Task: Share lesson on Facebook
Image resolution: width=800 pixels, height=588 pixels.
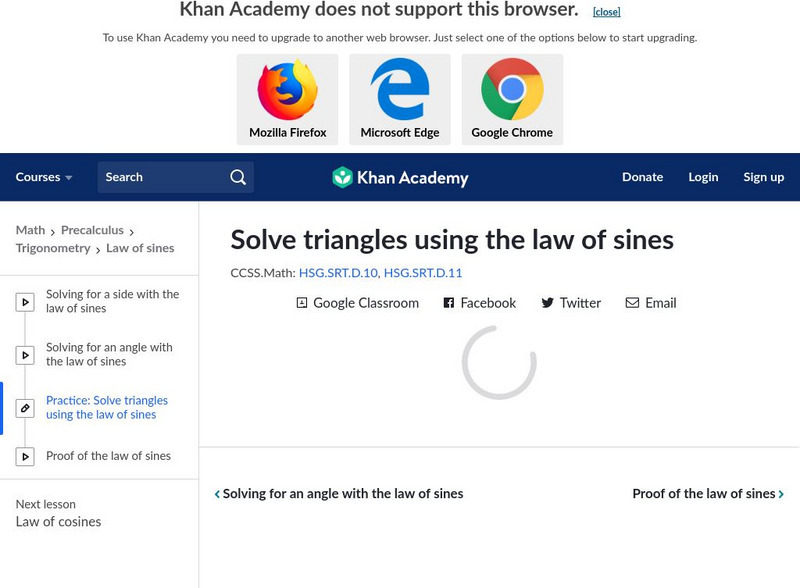Action: 479,303
